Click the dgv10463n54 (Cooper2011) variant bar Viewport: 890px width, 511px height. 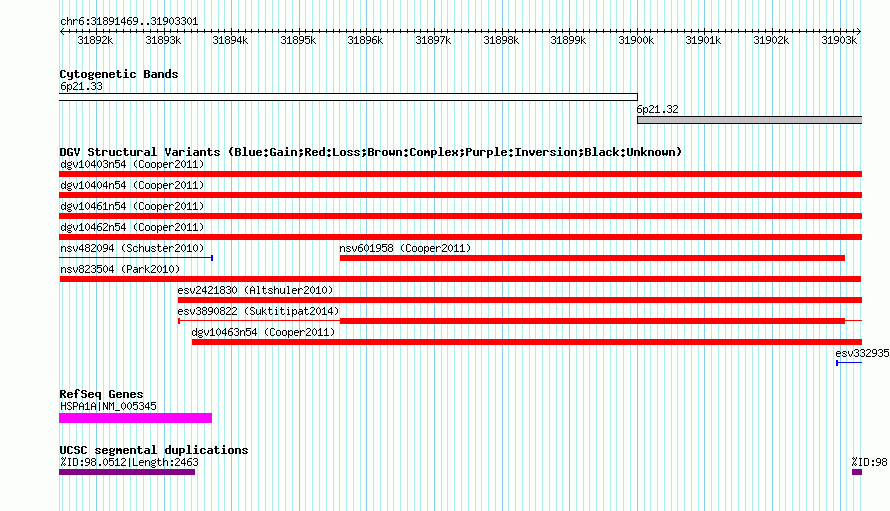click(527, 342)
